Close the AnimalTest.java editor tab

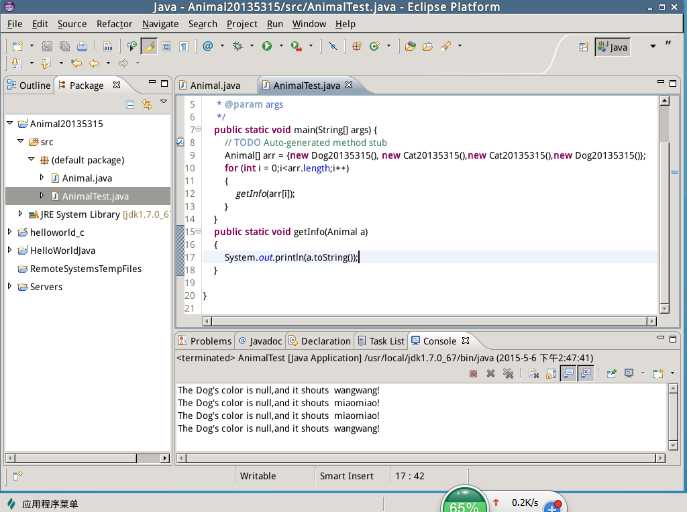348,85
